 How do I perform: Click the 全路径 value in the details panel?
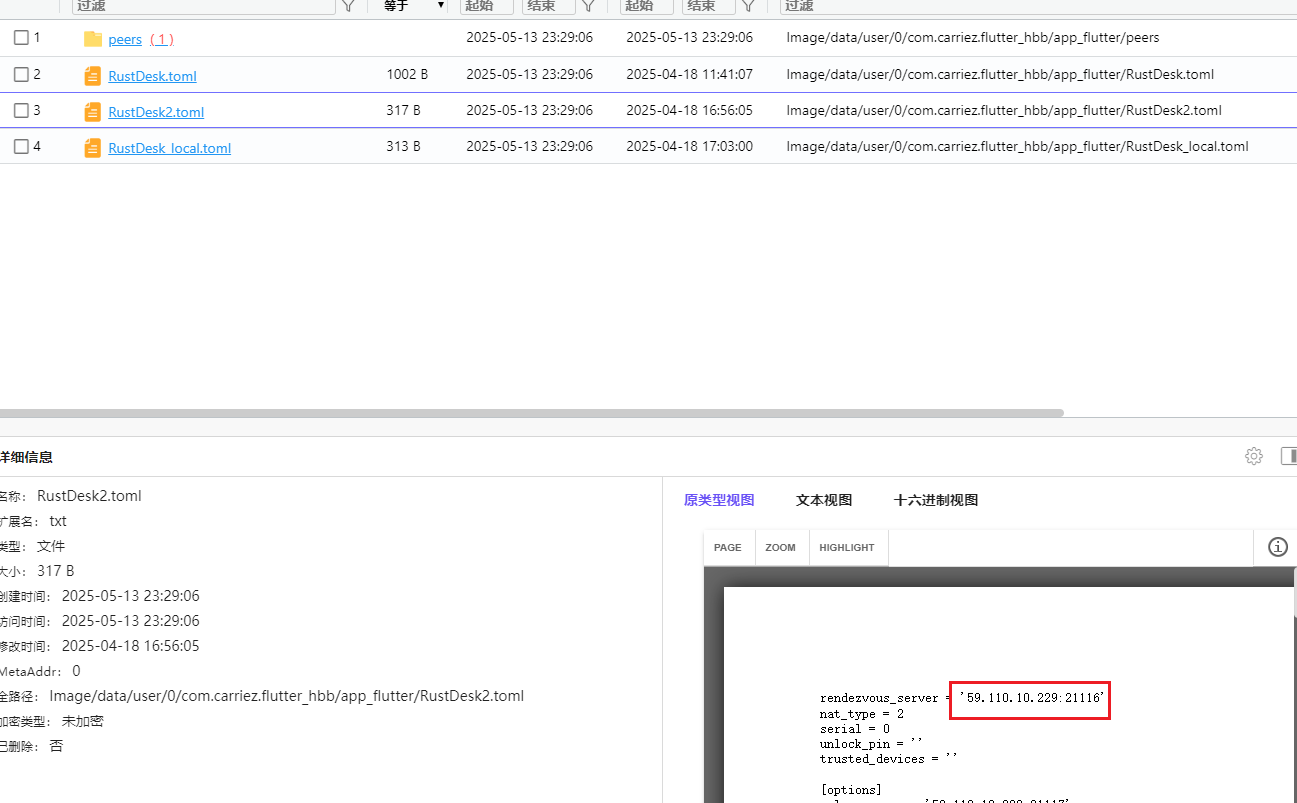287,696
